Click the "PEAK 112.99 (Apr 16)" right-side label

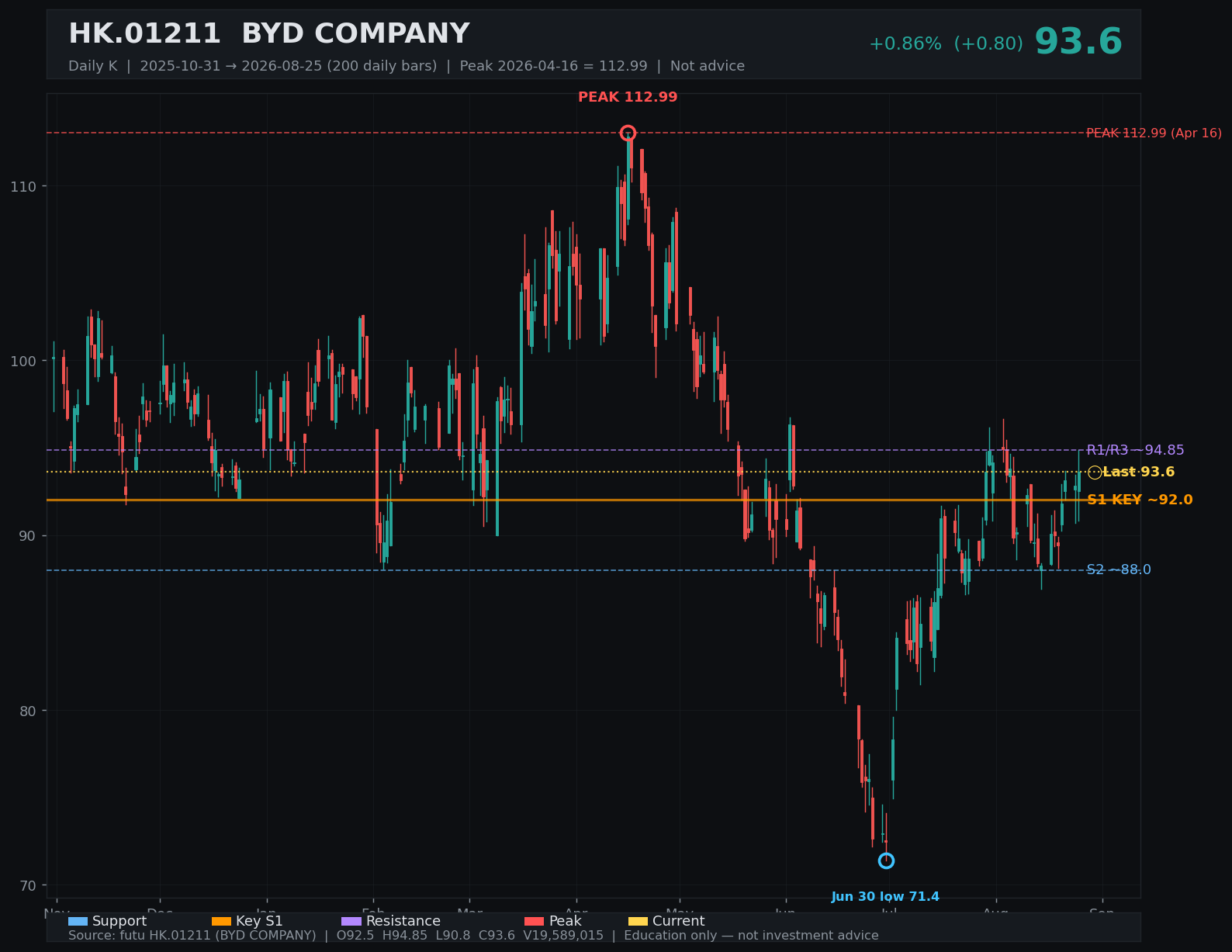[x=1154, y=133]
